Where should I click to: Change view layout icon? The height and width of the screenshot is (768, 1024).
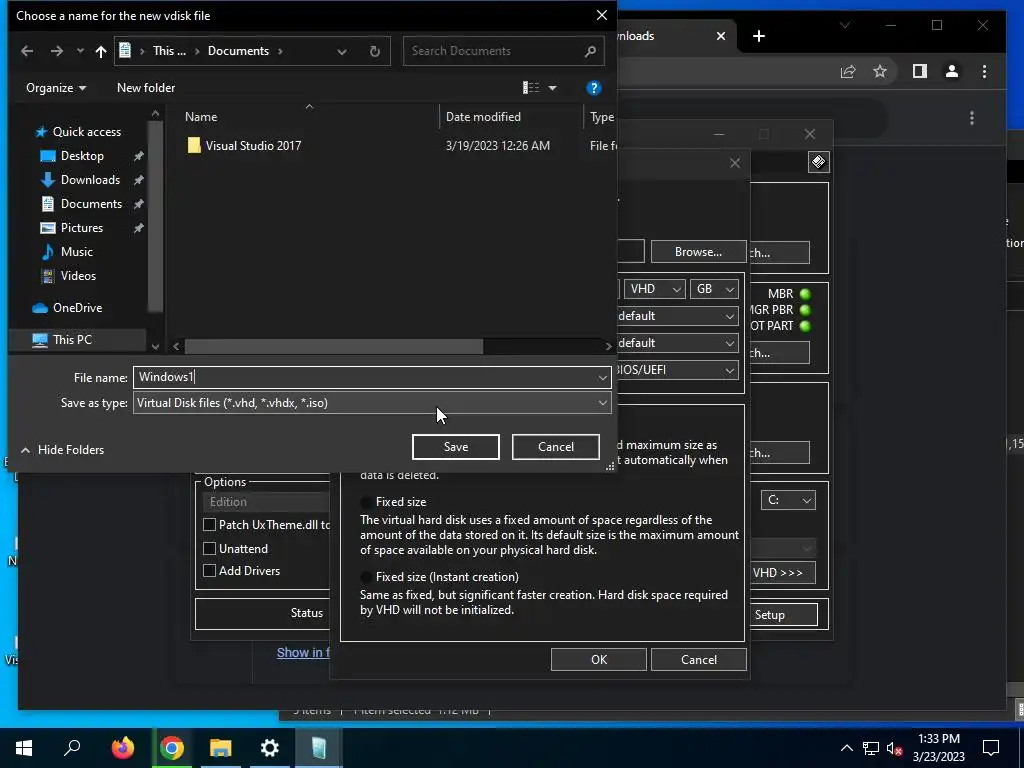coord(531,88)
